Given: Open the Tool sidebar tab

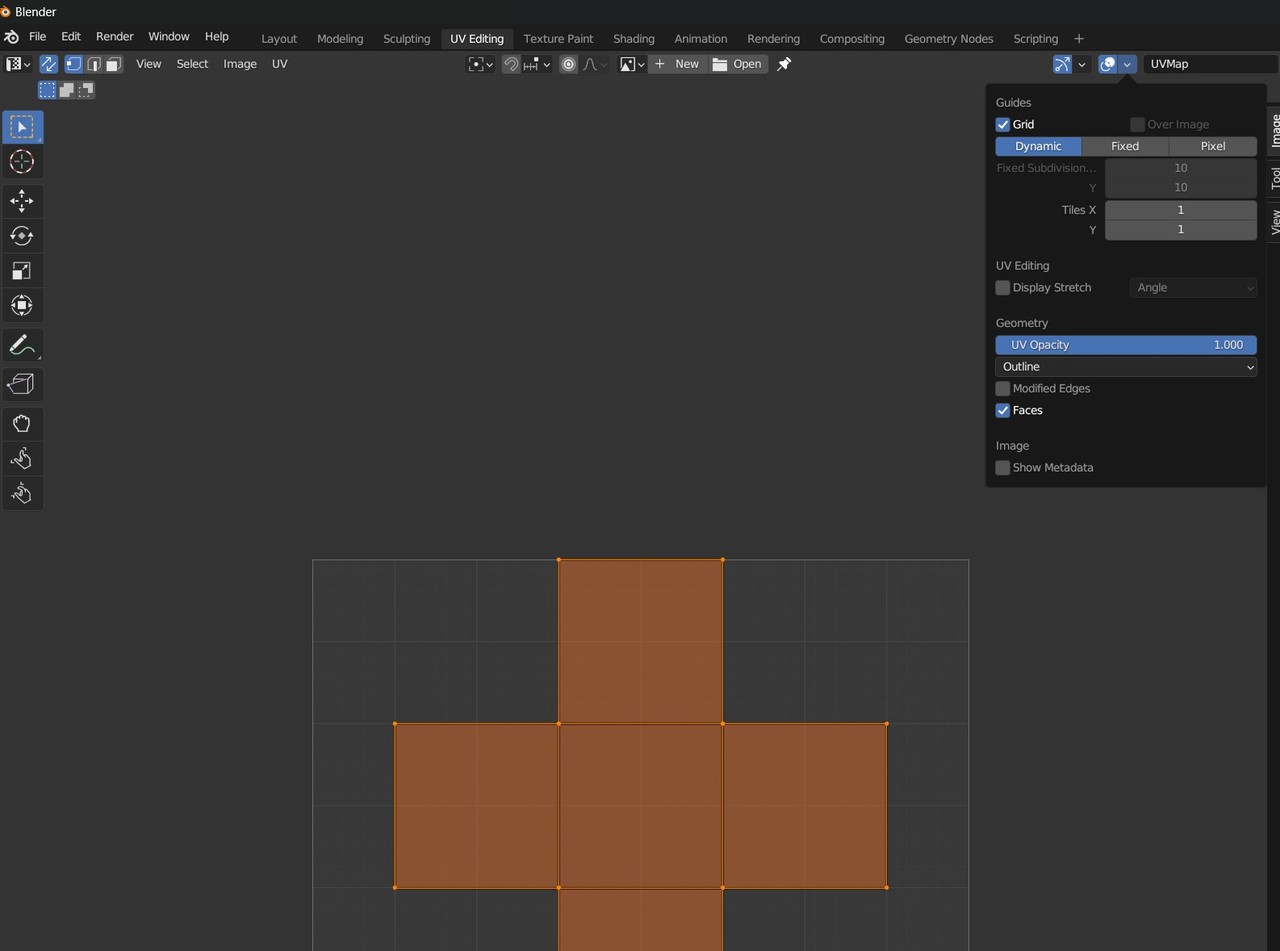Looking at the screenshot, I should tap(1275, 179).
